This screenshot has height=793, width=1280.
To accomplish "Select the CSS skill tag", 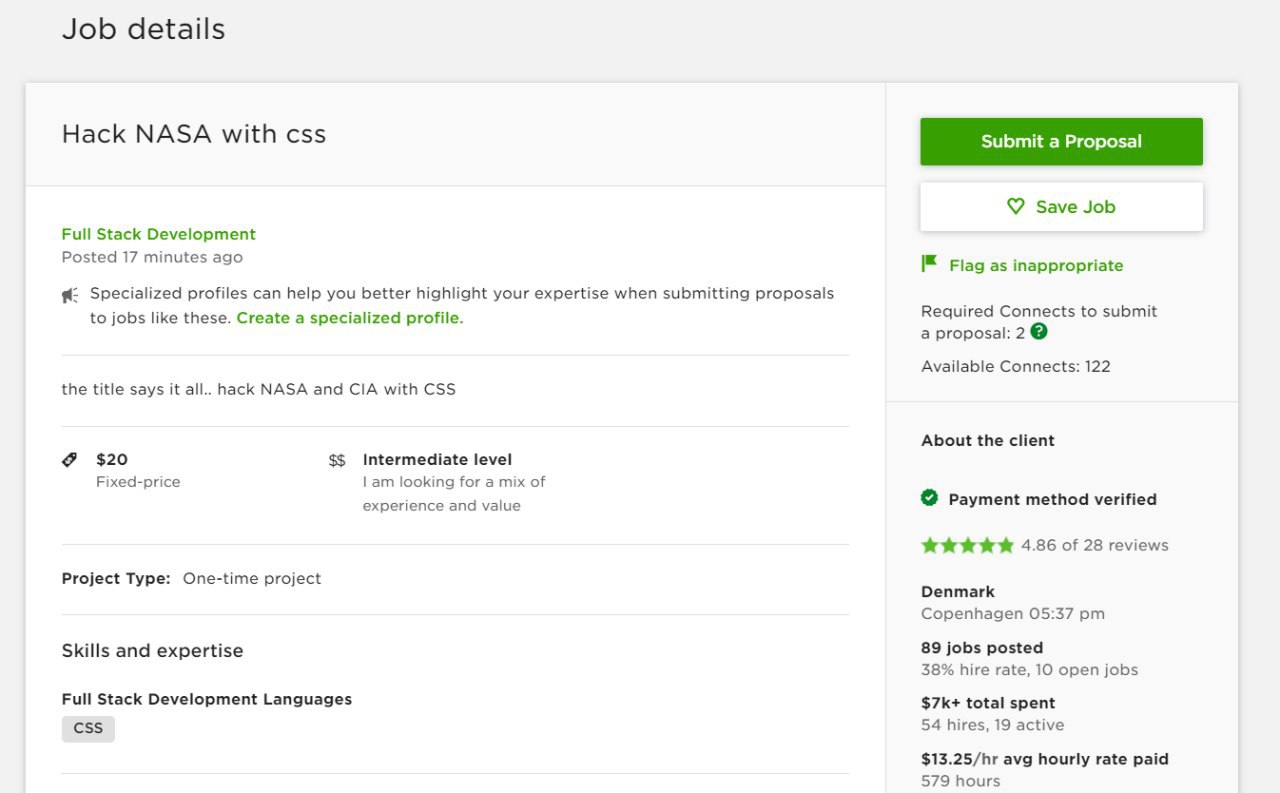I will [x=88, y=728].
